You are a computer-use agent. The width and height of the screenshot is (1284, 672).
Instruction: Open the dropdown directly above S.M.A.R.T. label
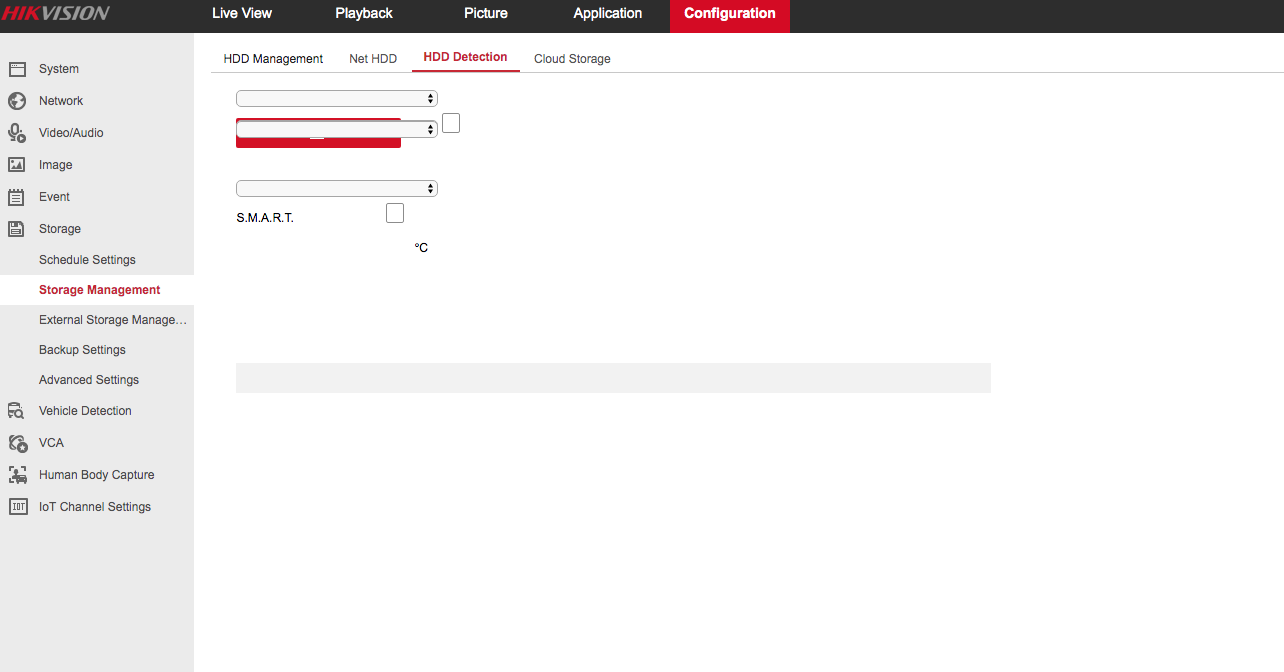click(336, 188)
